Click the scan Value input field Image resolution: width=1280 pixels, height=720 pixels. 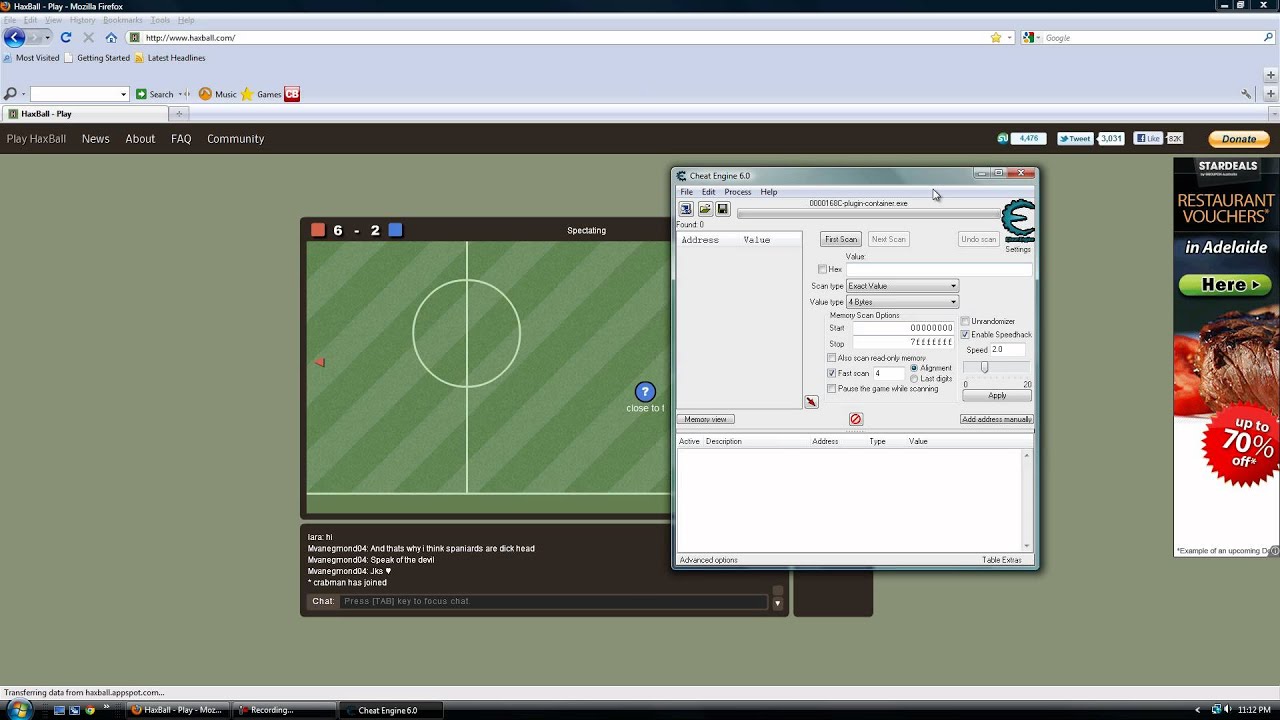(938, 269)
